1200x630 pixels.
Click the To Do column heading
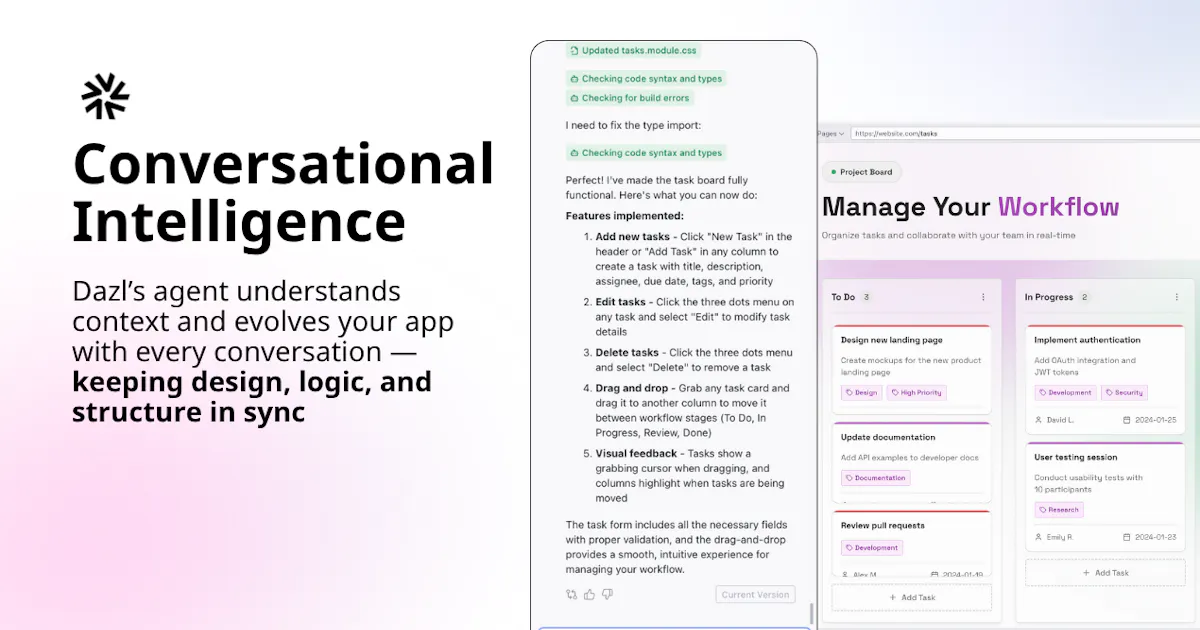(843, 297)
